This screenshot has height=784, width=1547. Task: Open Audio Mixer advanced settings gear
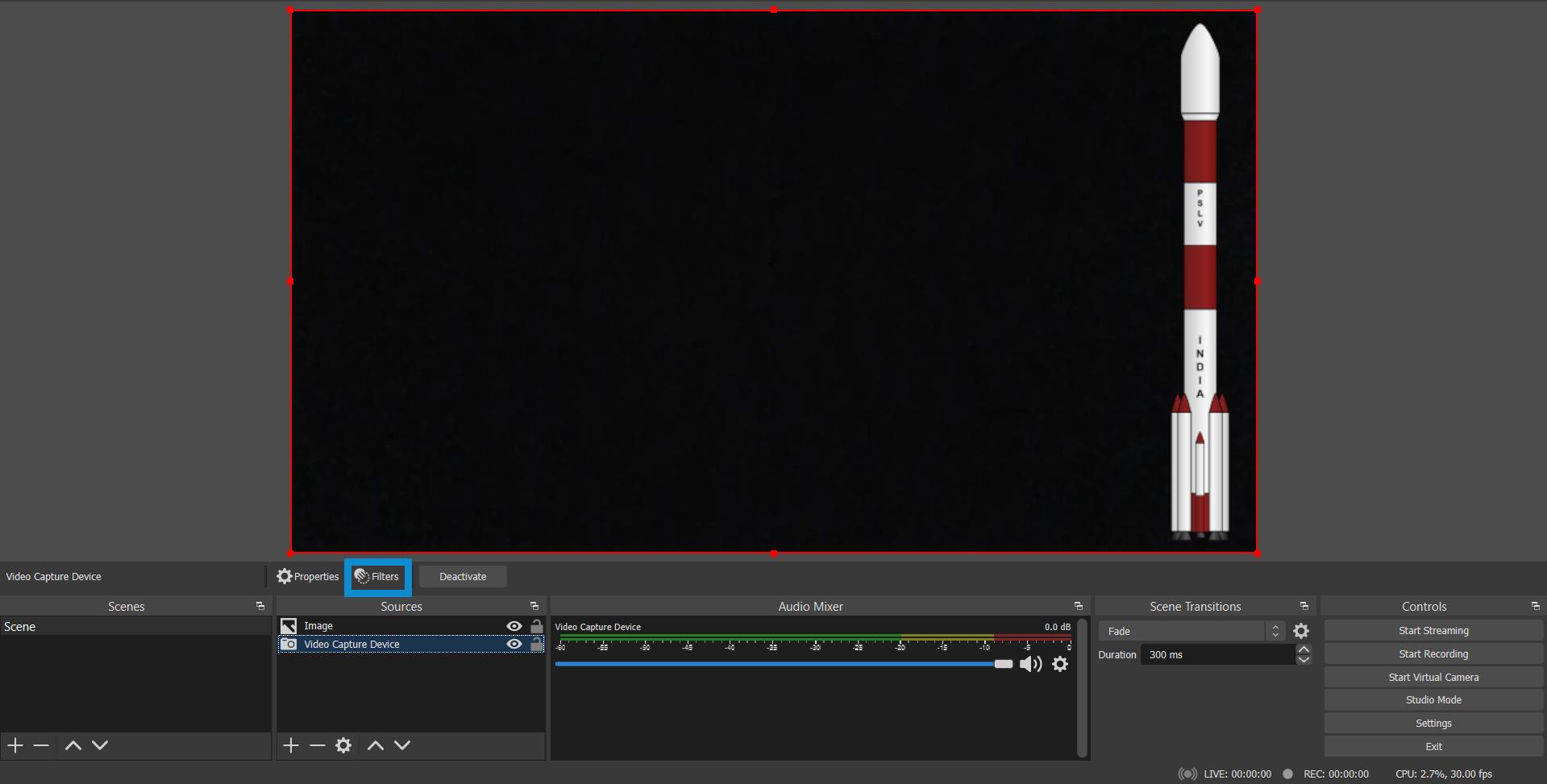point(1060,664)
